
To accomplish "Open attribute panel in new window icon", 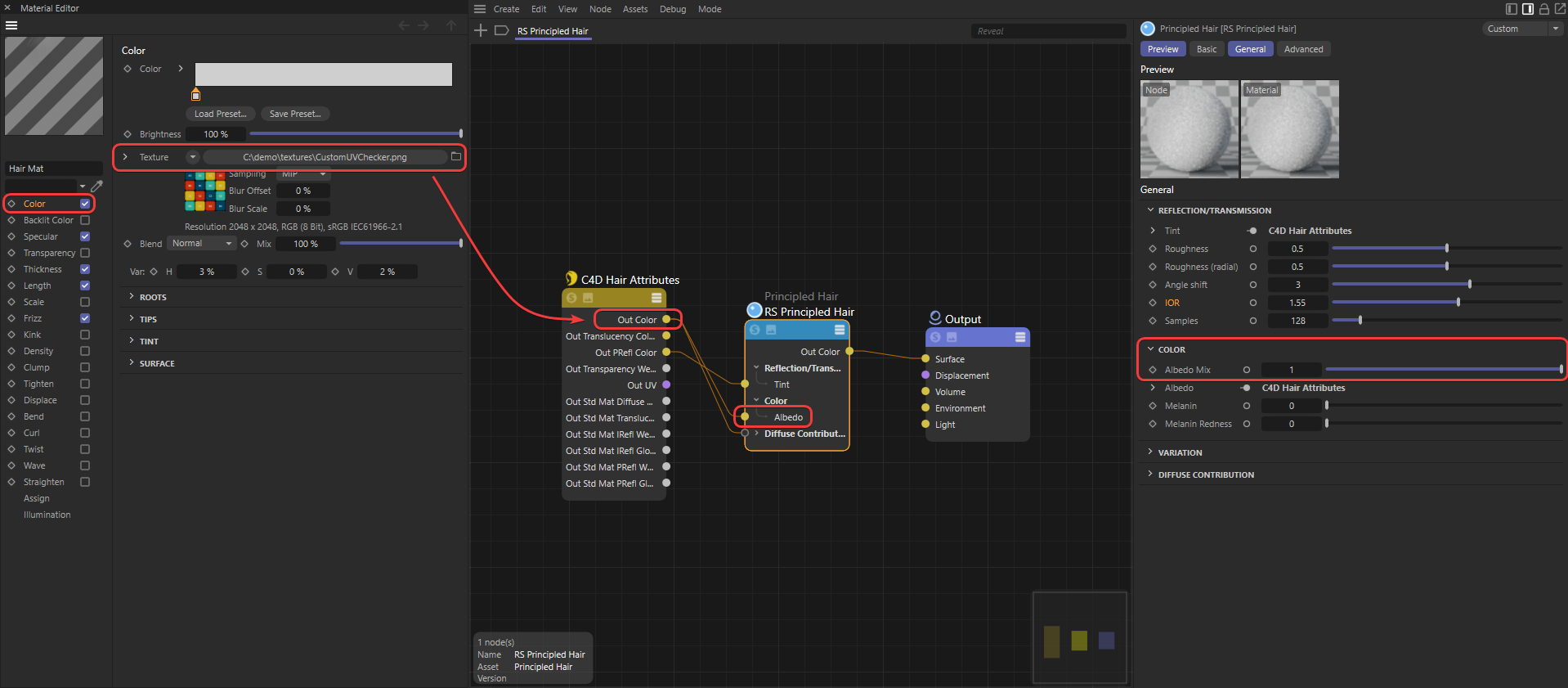I will pyautogui.click(x=1560, y=9).
